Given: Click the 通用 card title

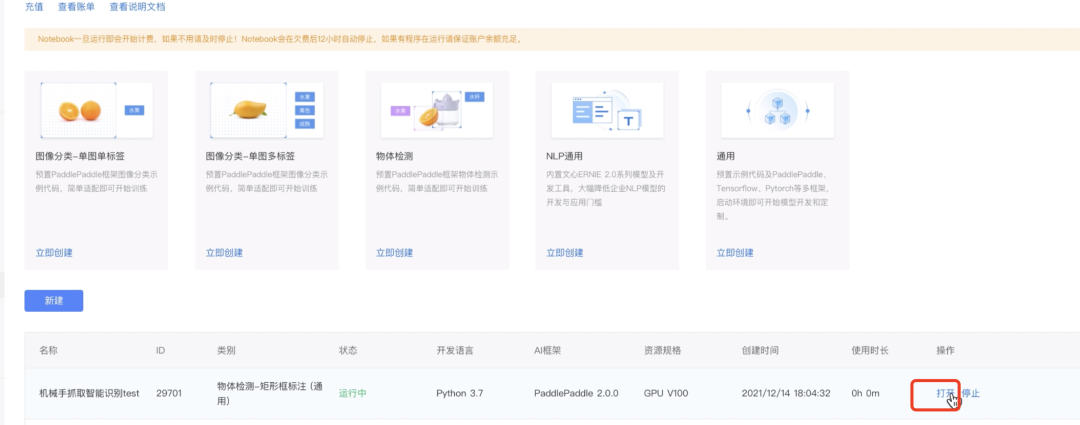Looking at the screenshot, I should pyautogui.click(x=726, y=156).
